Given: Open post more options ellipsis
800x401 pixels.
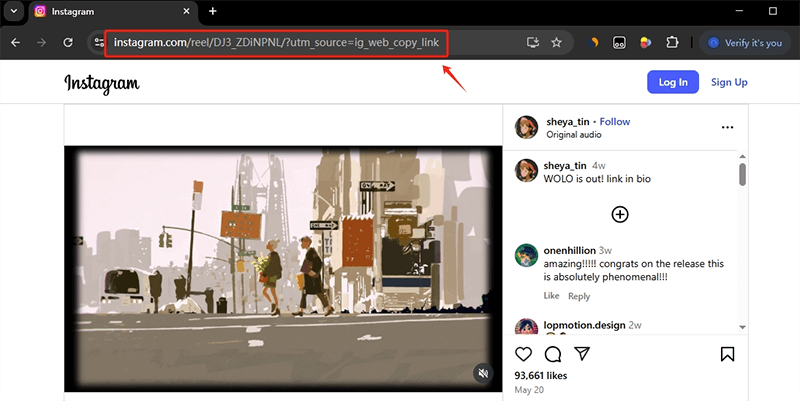Looking at the screenshot, I should (727, 128).
